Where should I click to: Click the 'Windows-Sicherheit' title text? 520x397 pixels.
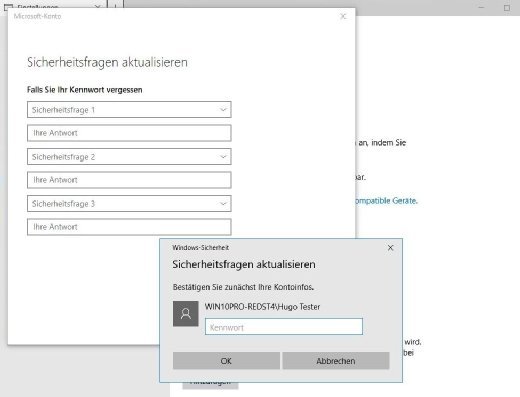[200, 248]
